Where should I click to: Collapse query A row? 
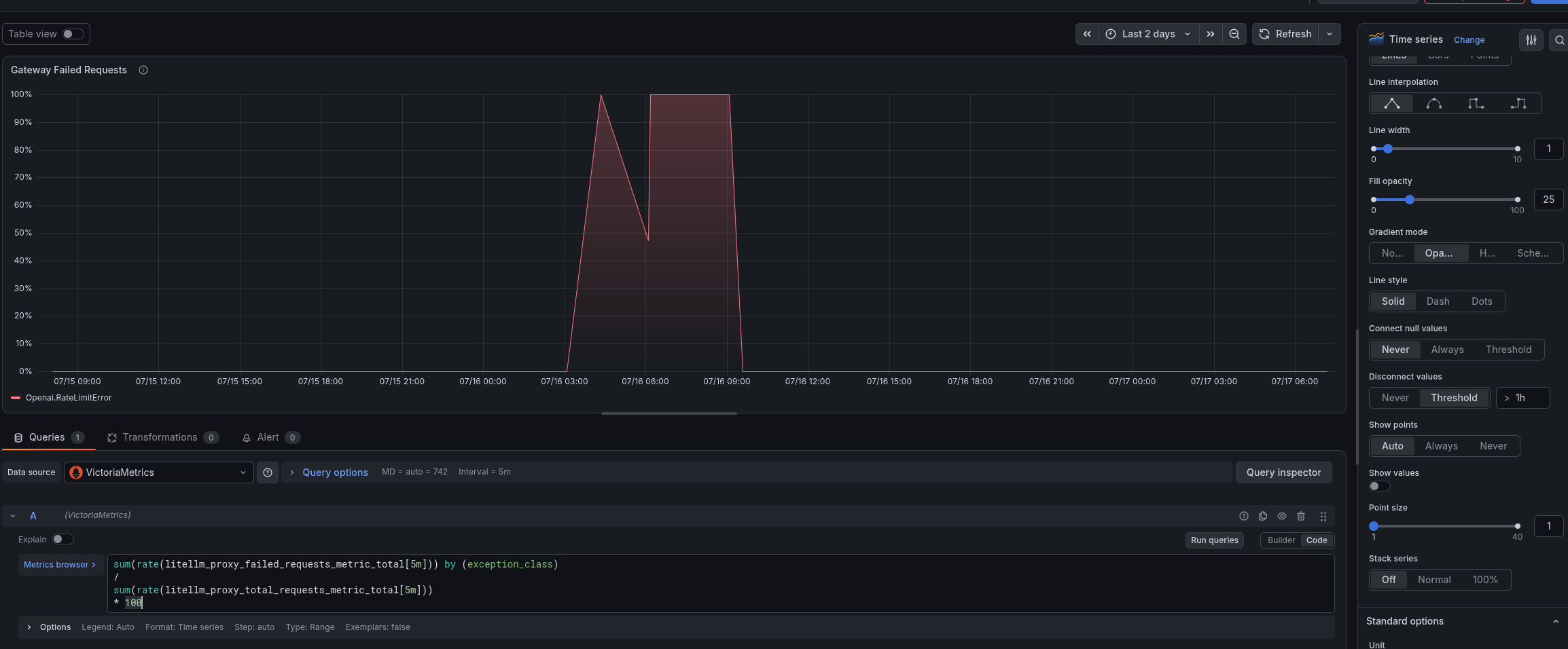13,516
